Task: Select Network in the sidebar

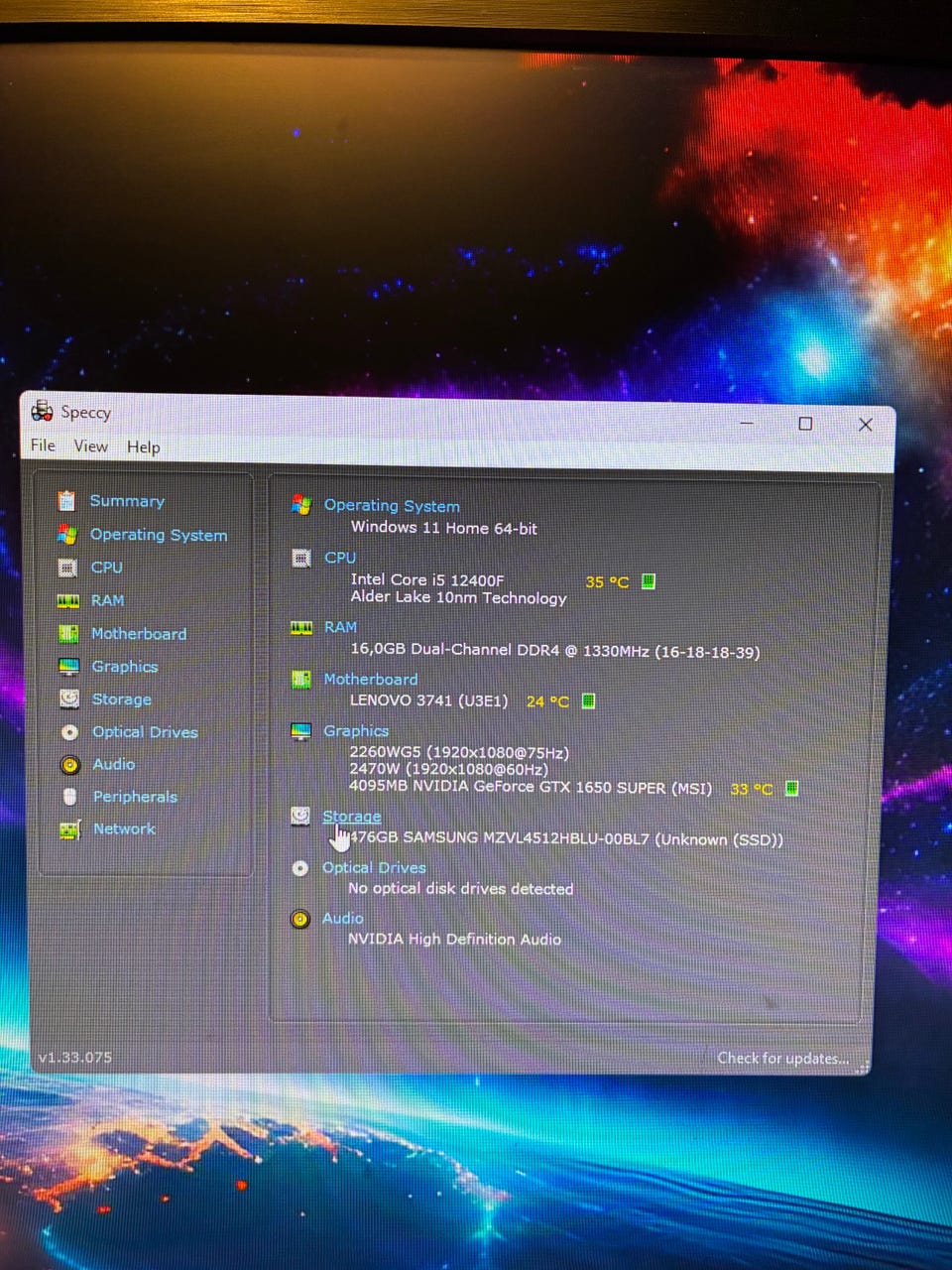Action: 124,828
